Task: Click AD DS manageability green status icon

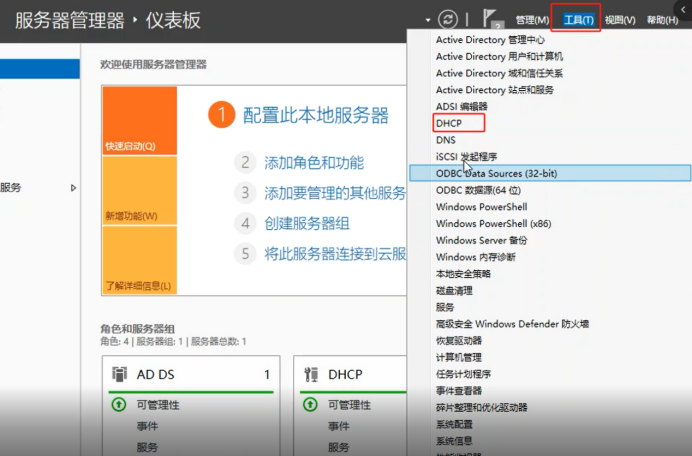Action: [119, 404]
